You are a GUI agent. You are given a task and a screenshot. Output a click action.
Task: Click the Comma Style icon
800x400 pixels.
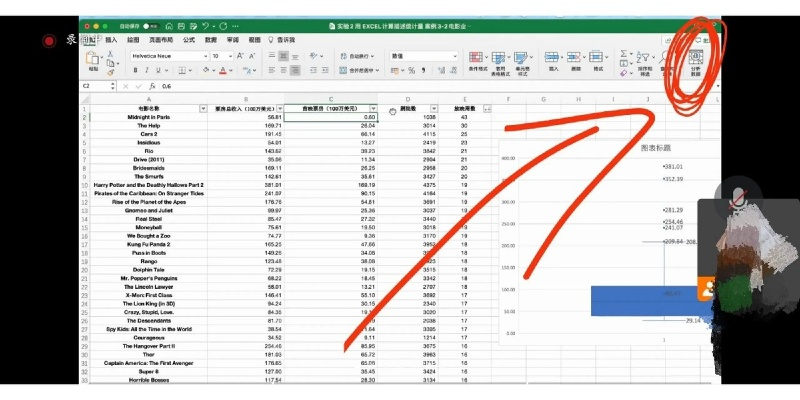(423, 71)
